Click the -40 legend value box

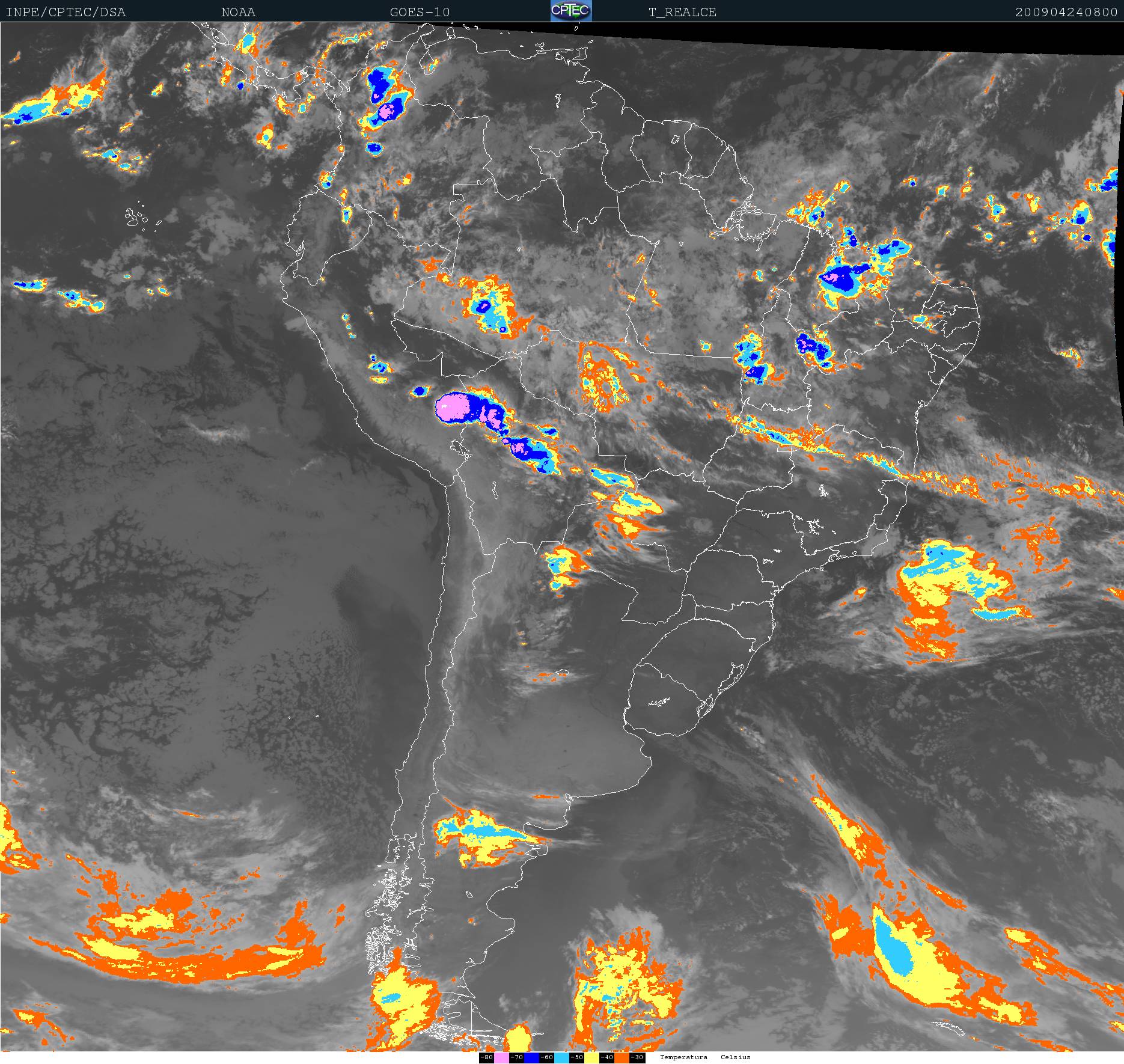coord(606,1057)
